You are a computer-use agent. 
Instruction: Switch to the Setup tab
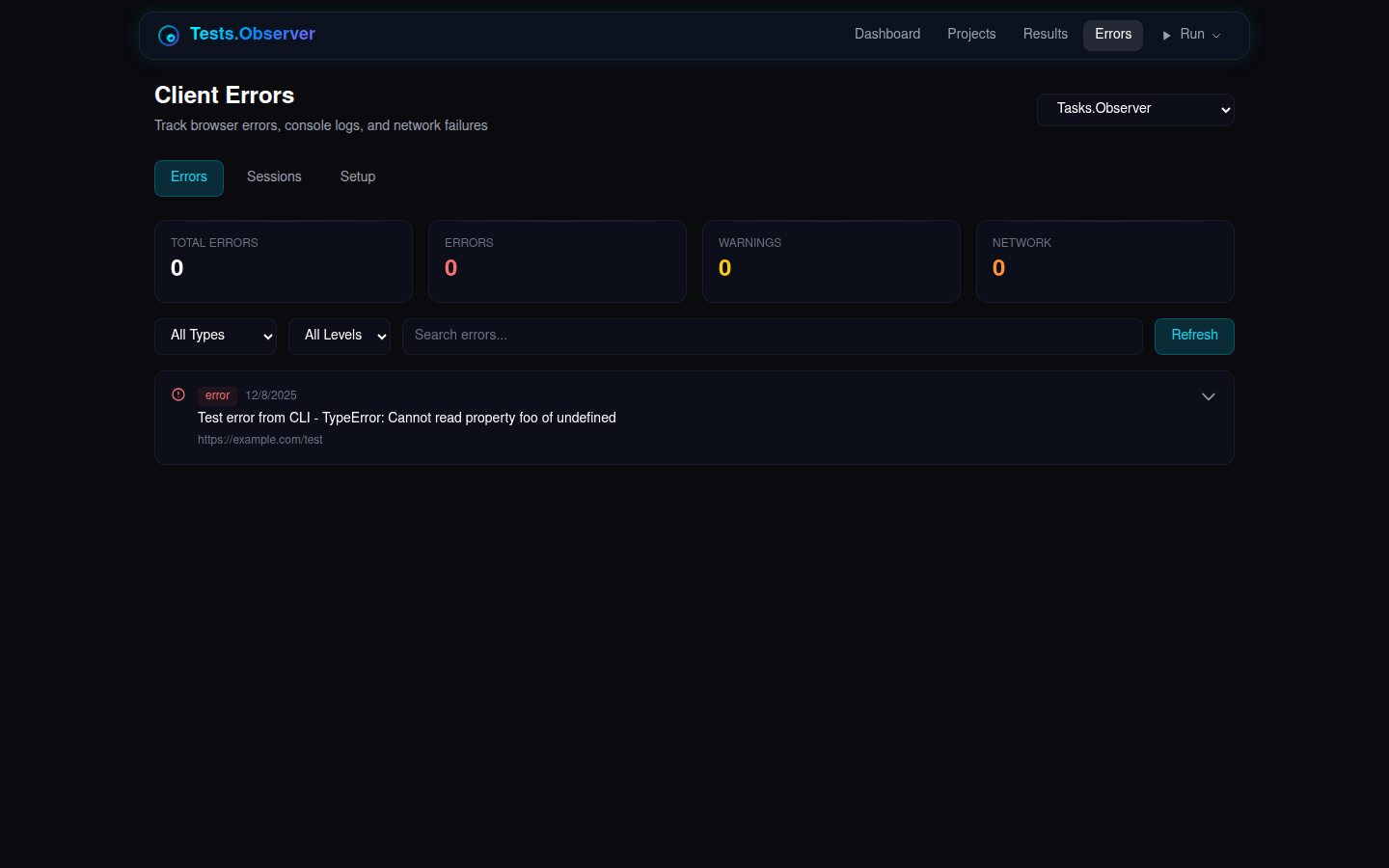point(358,177)
